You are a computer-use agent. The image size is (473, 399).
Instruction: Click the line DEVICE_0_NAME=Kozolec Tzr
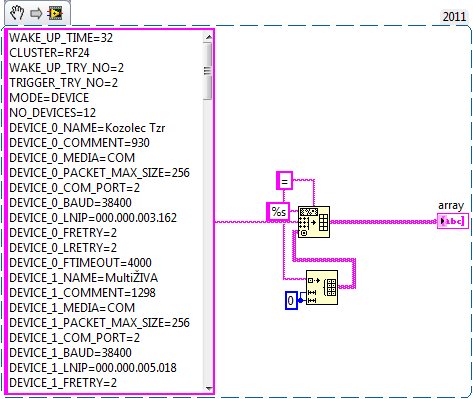pos(87,128)
